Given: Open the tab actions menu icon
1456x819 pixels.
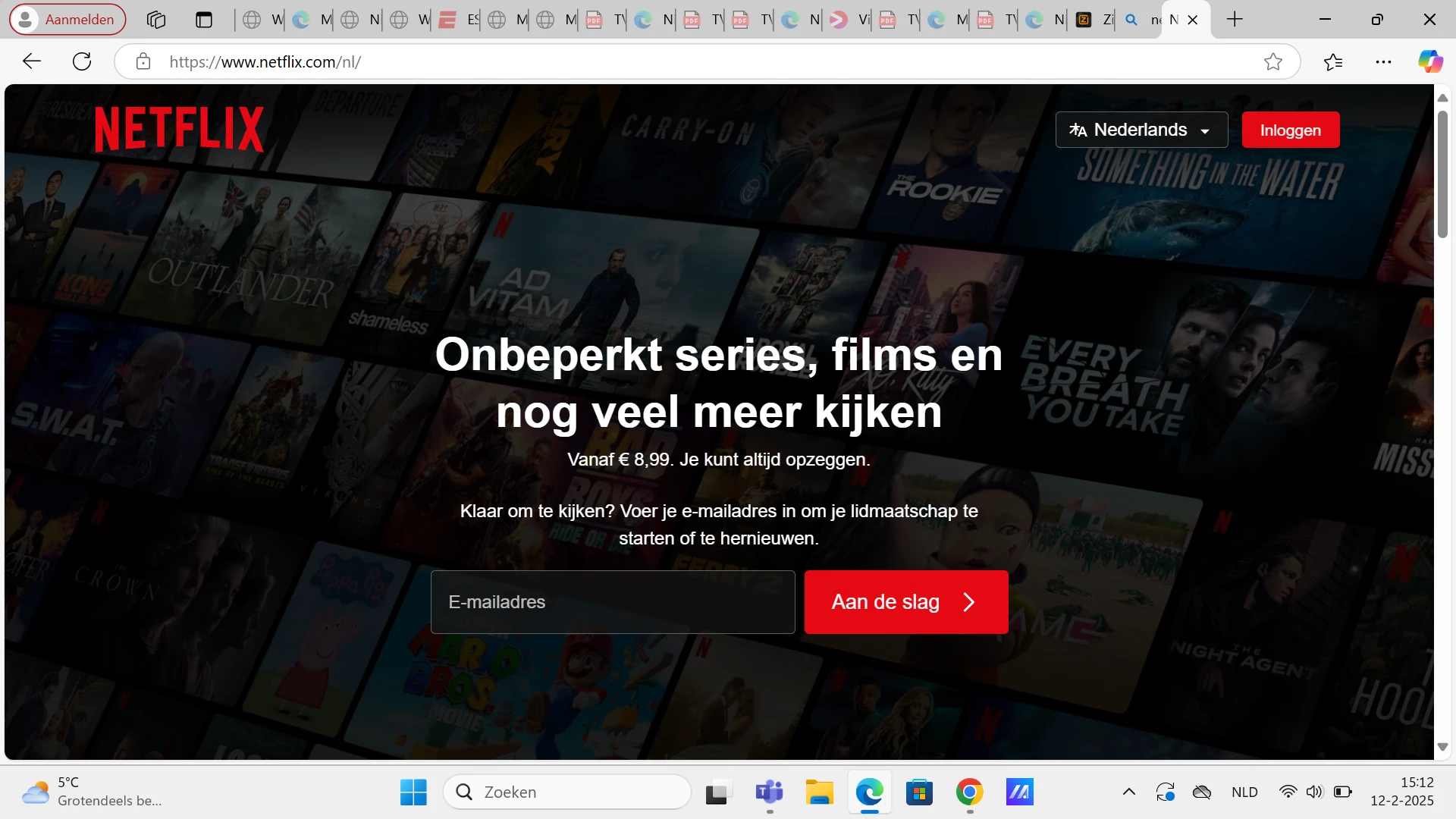Looking at the screenshot, I should click(203, 20).
